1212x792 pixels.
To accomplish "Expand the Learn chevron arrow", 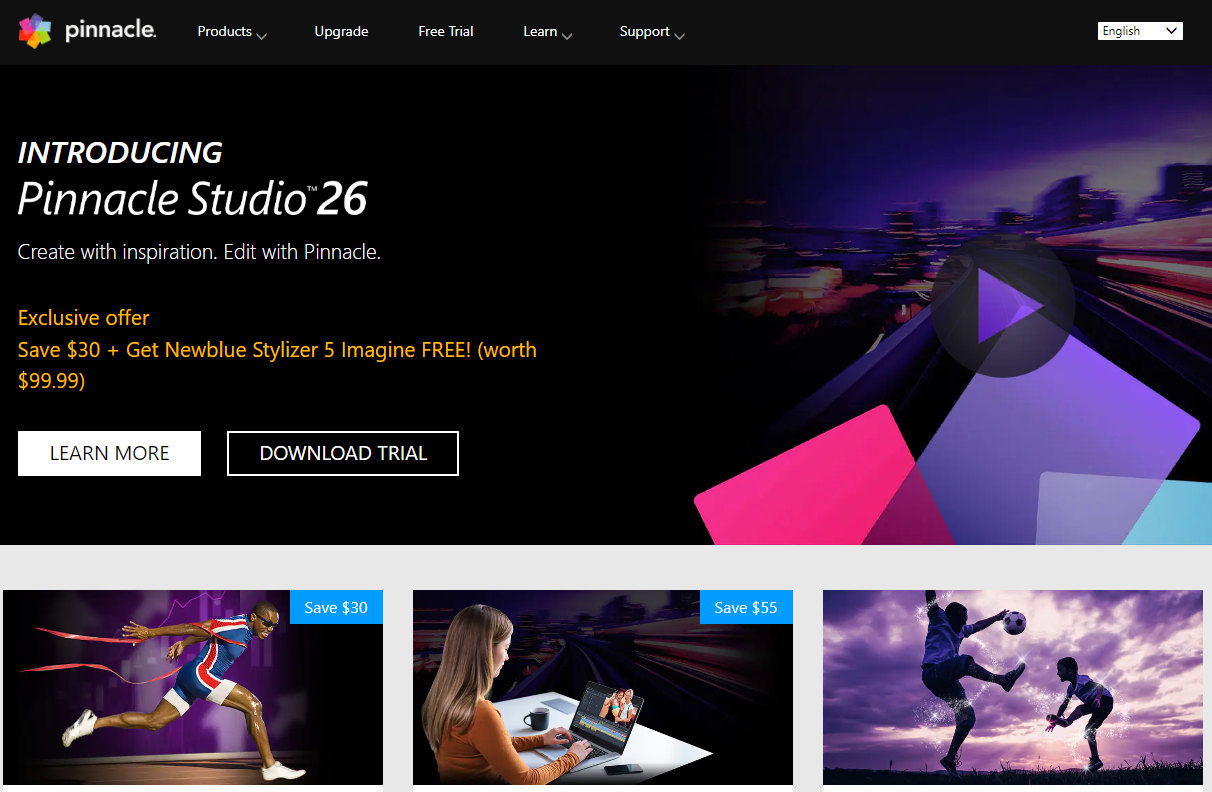I will [x=567, y=36].
